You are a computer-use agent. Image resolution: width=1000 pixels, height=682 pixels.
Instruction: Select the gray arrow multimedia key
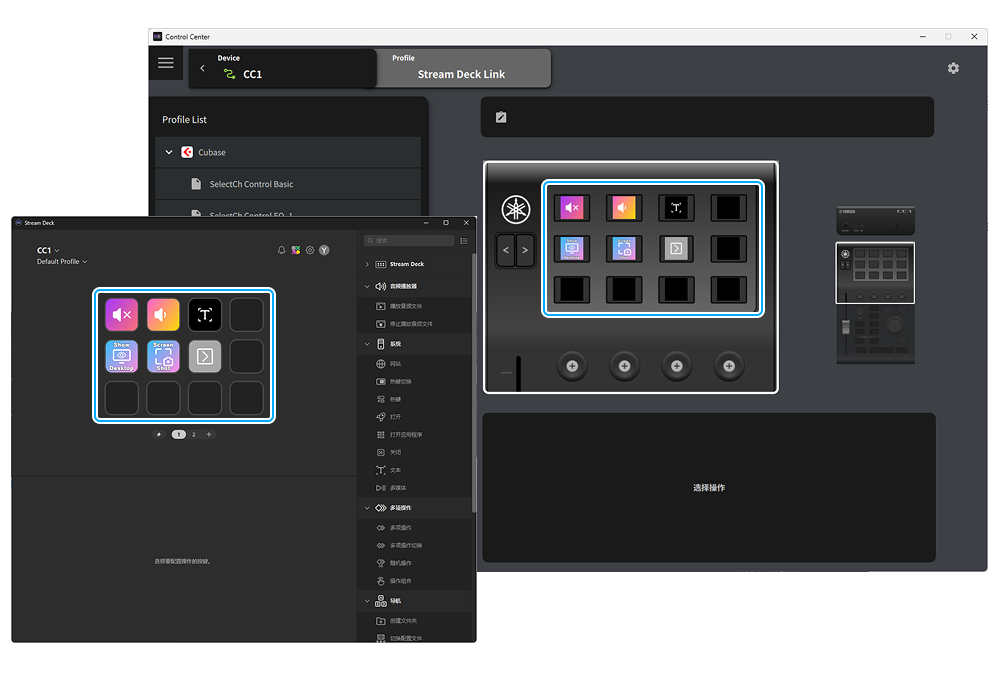point(204,356)
